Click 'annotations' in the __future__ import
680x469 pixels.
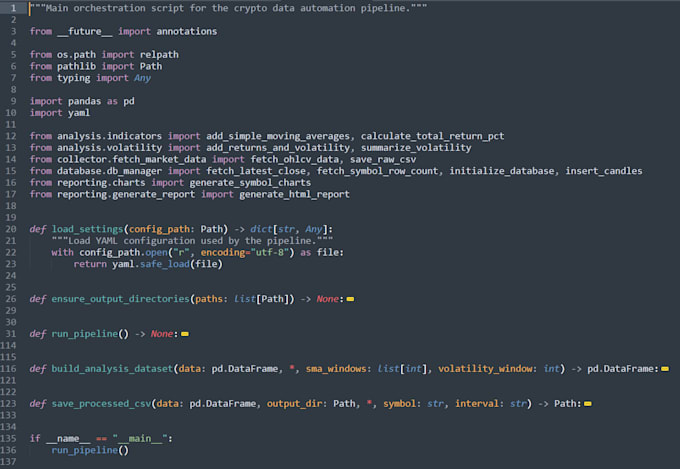click(186, 31)
